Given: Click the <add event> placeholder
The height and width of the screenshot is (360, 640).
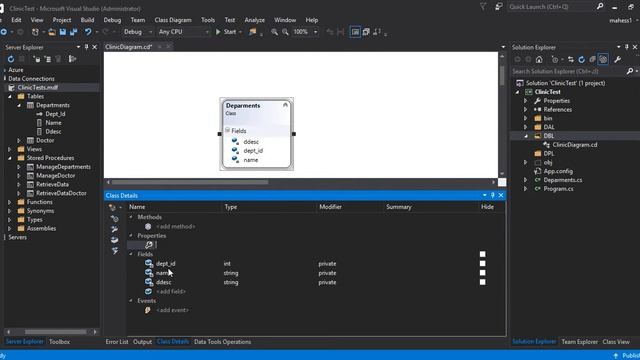Looking at the screenshot, I should pyautogui.click(x=172, y=310).
